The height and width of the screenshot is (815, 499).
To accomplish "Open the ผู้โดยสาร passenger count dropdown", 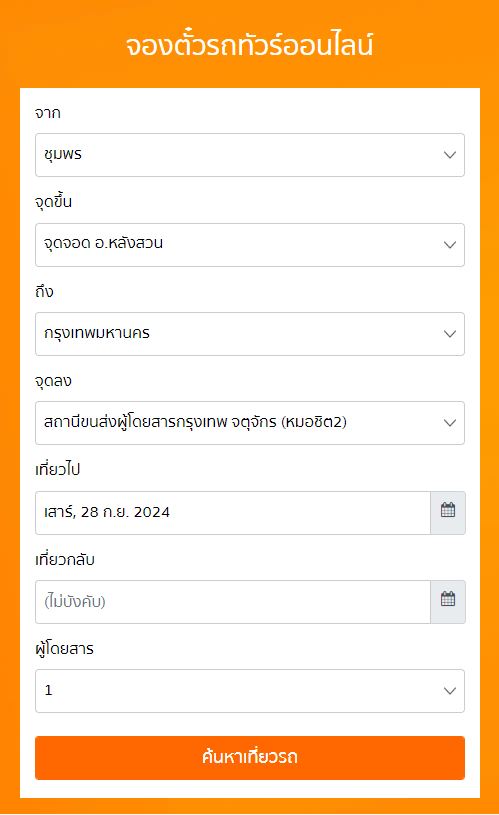I will tap(250, 691).
